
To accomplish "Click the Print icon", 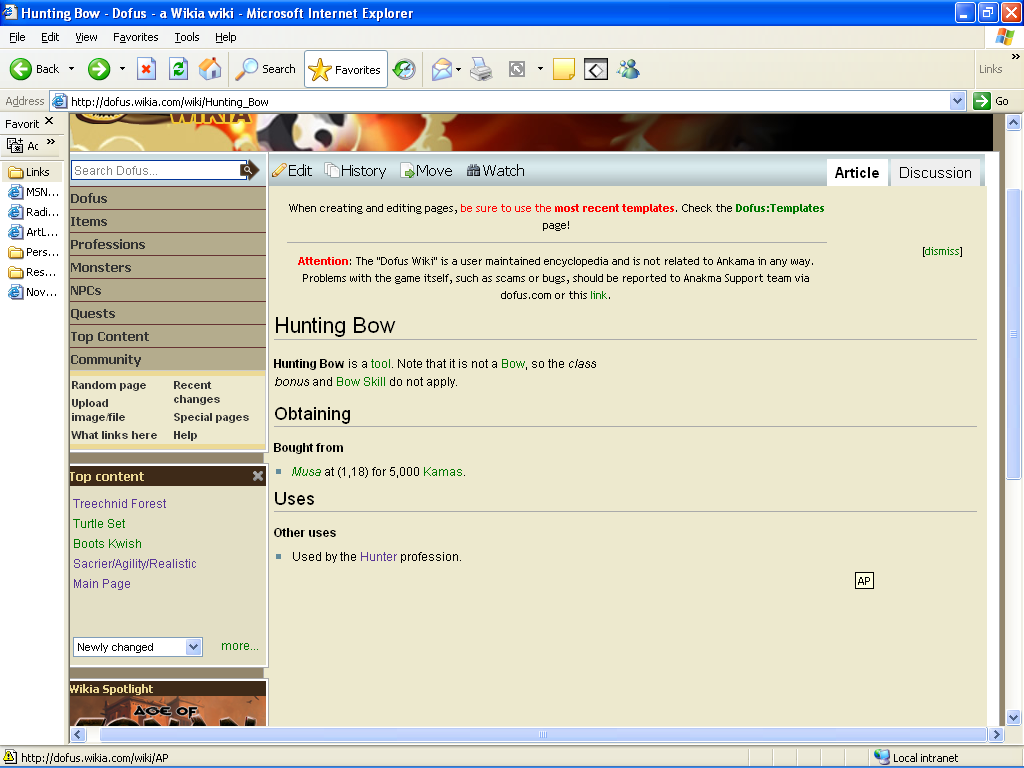I will 481,69.
